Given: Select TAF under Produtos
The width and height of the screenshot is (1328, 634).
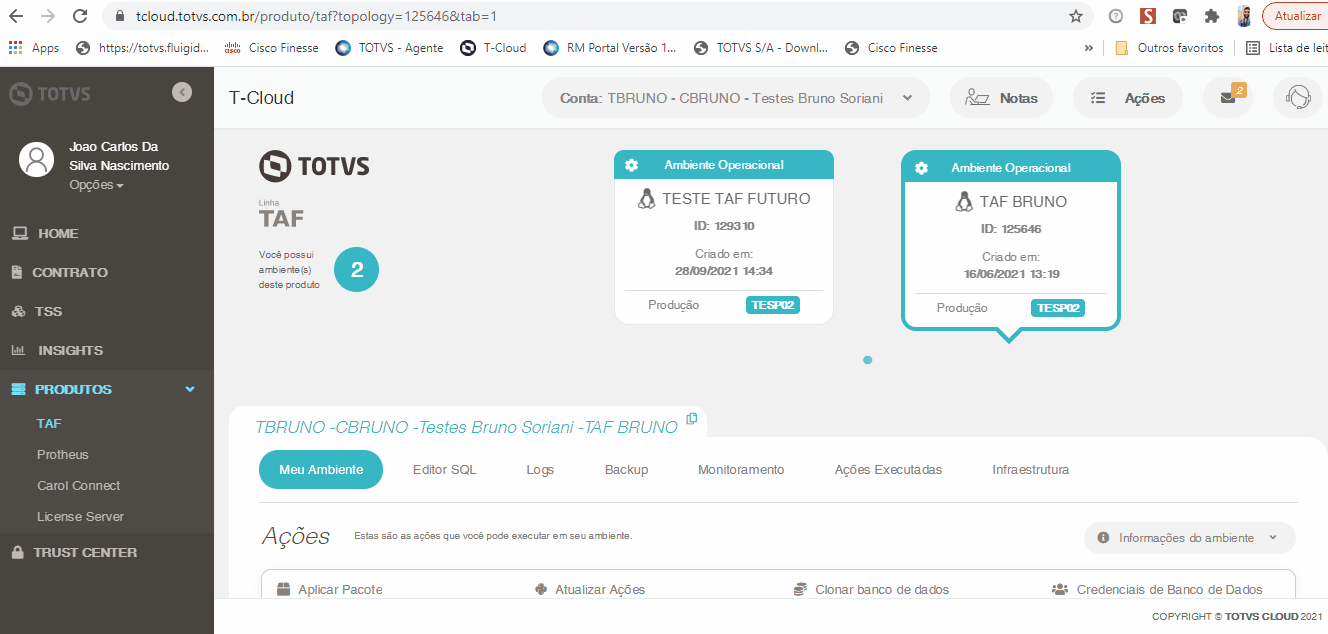Looking at the screenshot, I should [49, 423].
